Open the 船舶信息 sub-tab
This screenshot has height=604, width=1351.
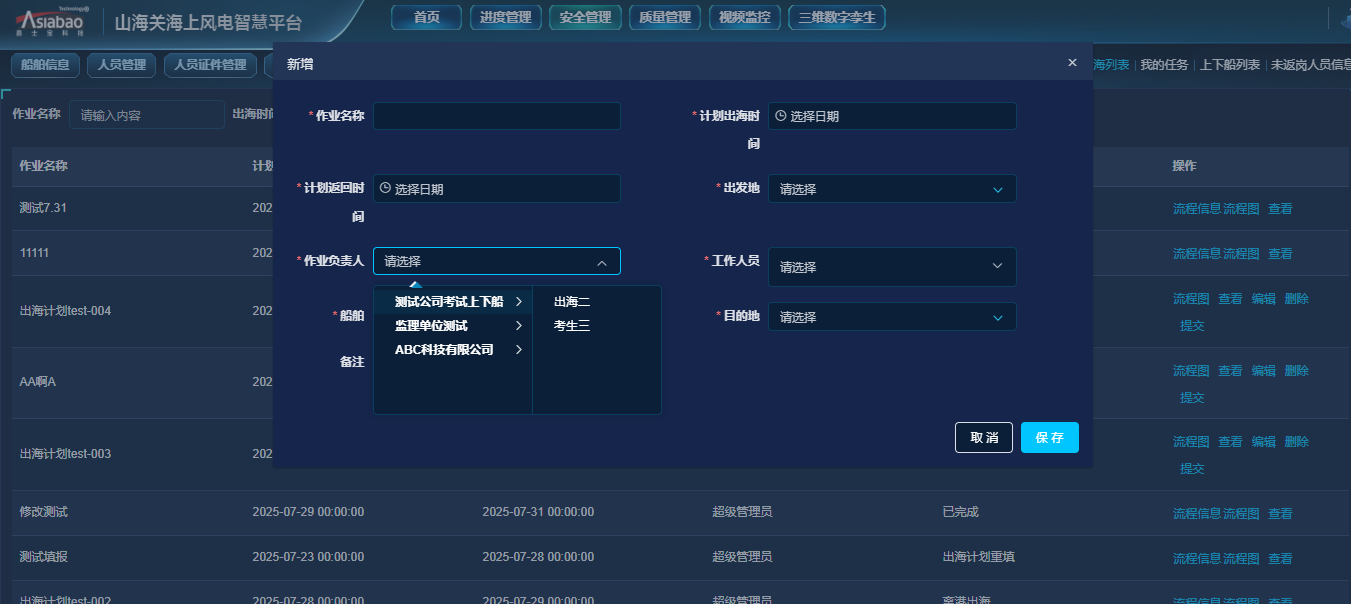[x=45, y=65]
